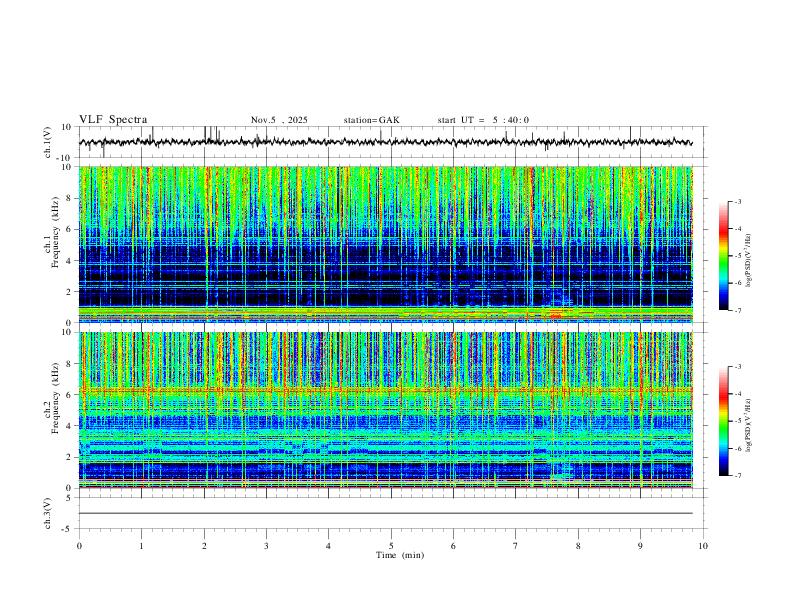The width and height of the screenshot is (792, 612).
Task: Click the "4" kHz tick on ch.1 axis
Action: pos(69,261)
